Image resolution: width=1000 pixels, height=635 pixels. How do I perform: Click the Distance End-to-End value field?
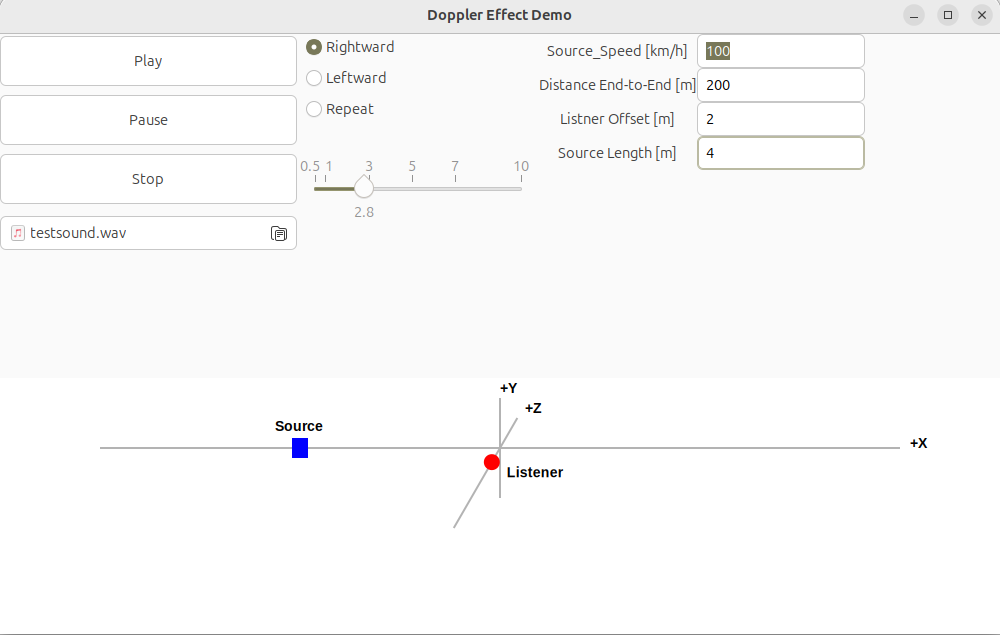click(x=780, y=84)
